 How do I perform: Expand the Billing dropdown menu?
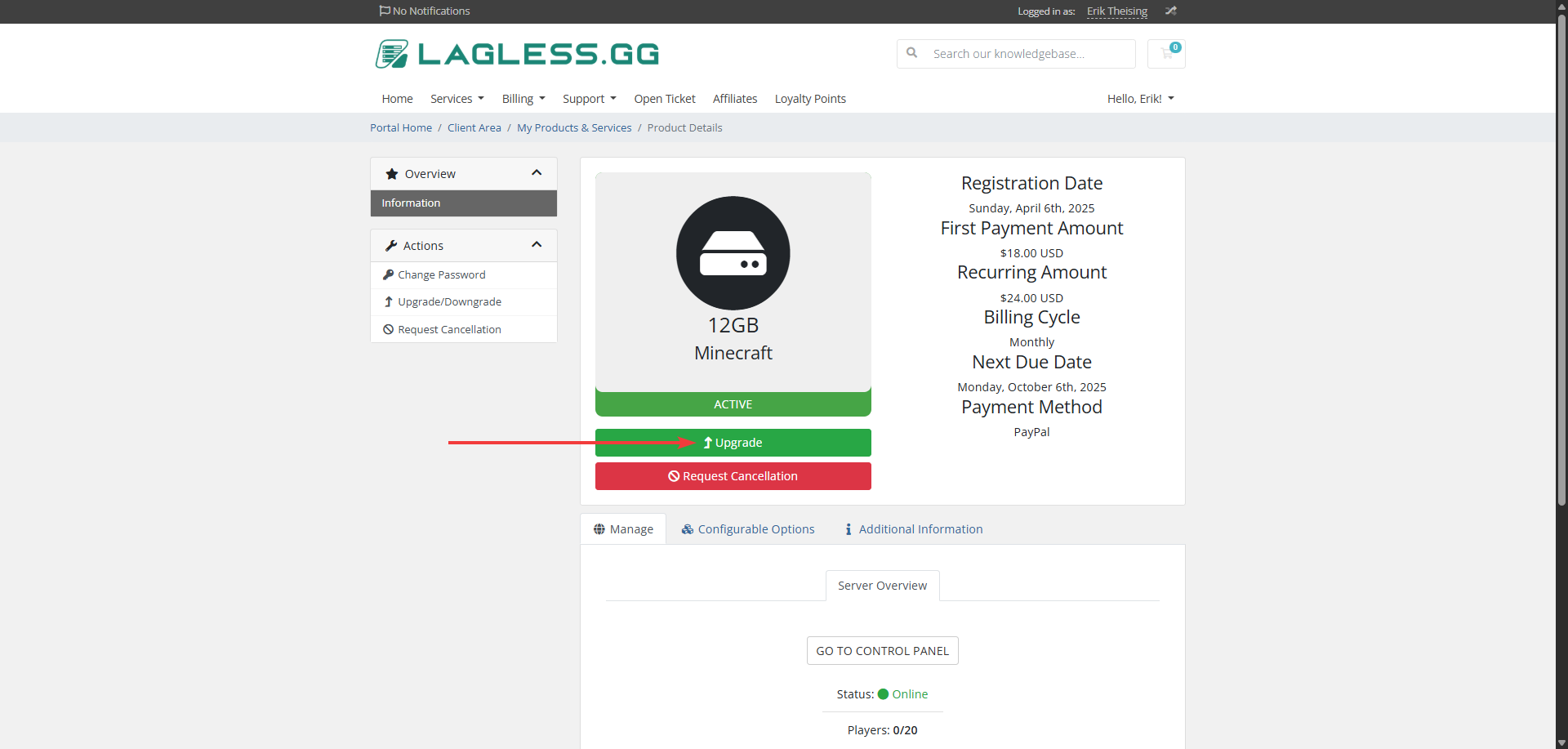(523, 99)
